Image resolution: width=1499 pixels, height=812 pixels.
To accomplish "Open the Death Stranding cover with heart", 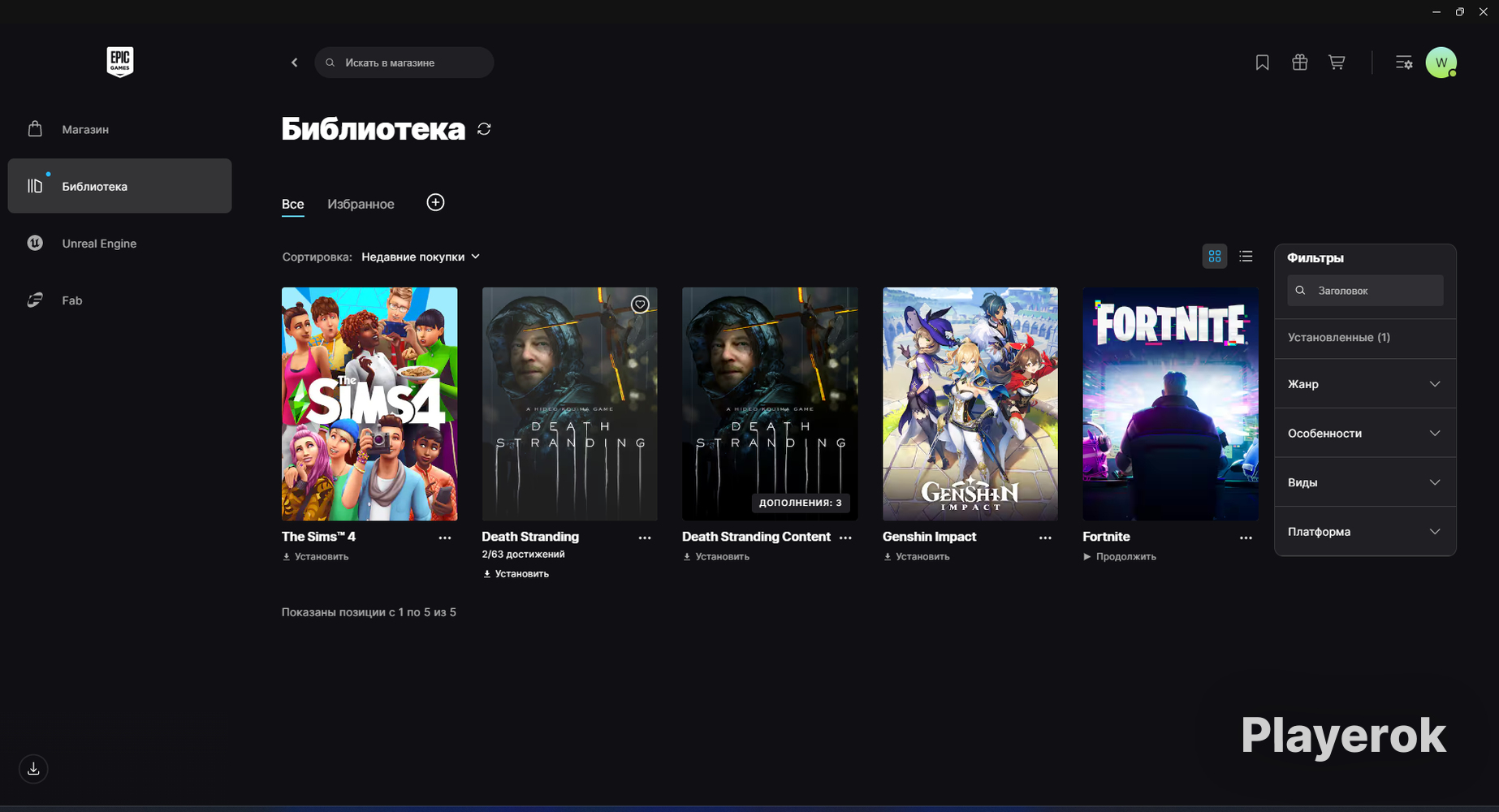I will pyautogui.click(x=569, y=404).
